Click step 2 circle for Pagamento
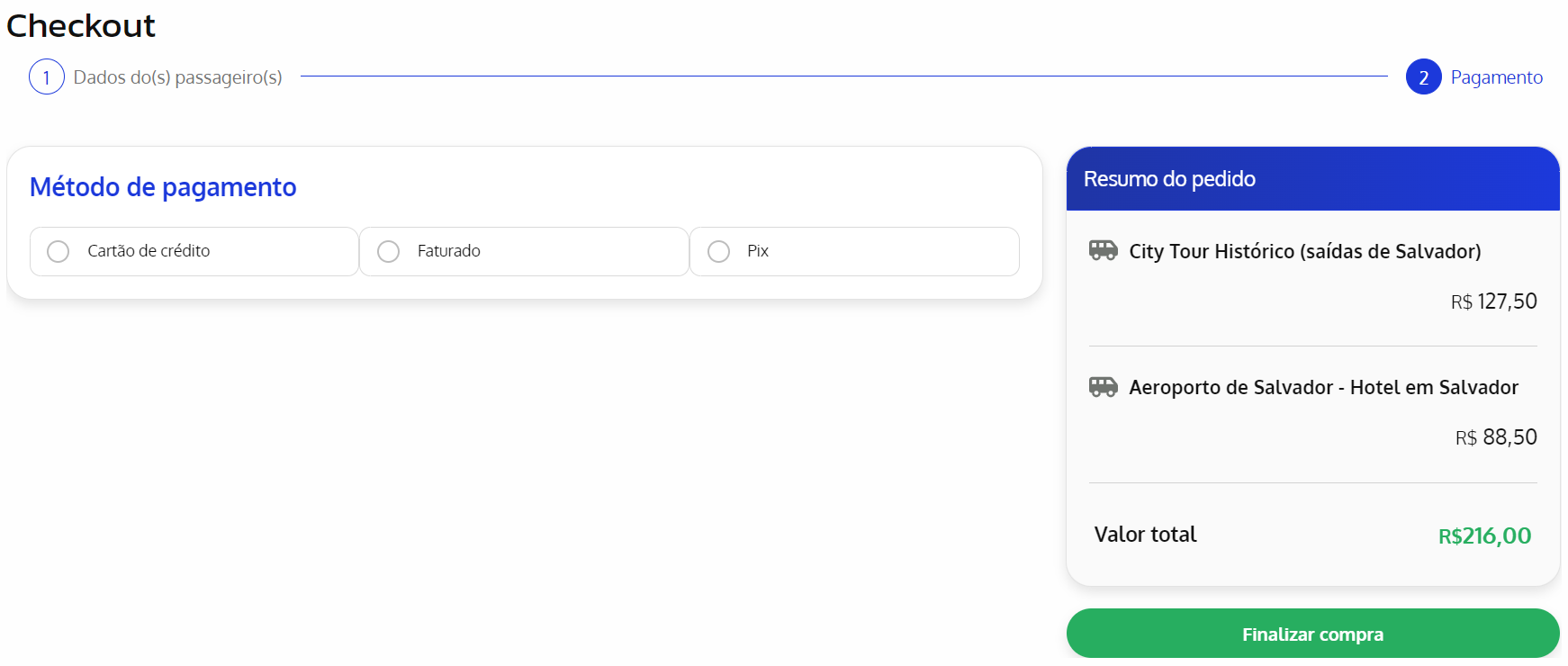Screen dimensions: 1568x666 1423,77
